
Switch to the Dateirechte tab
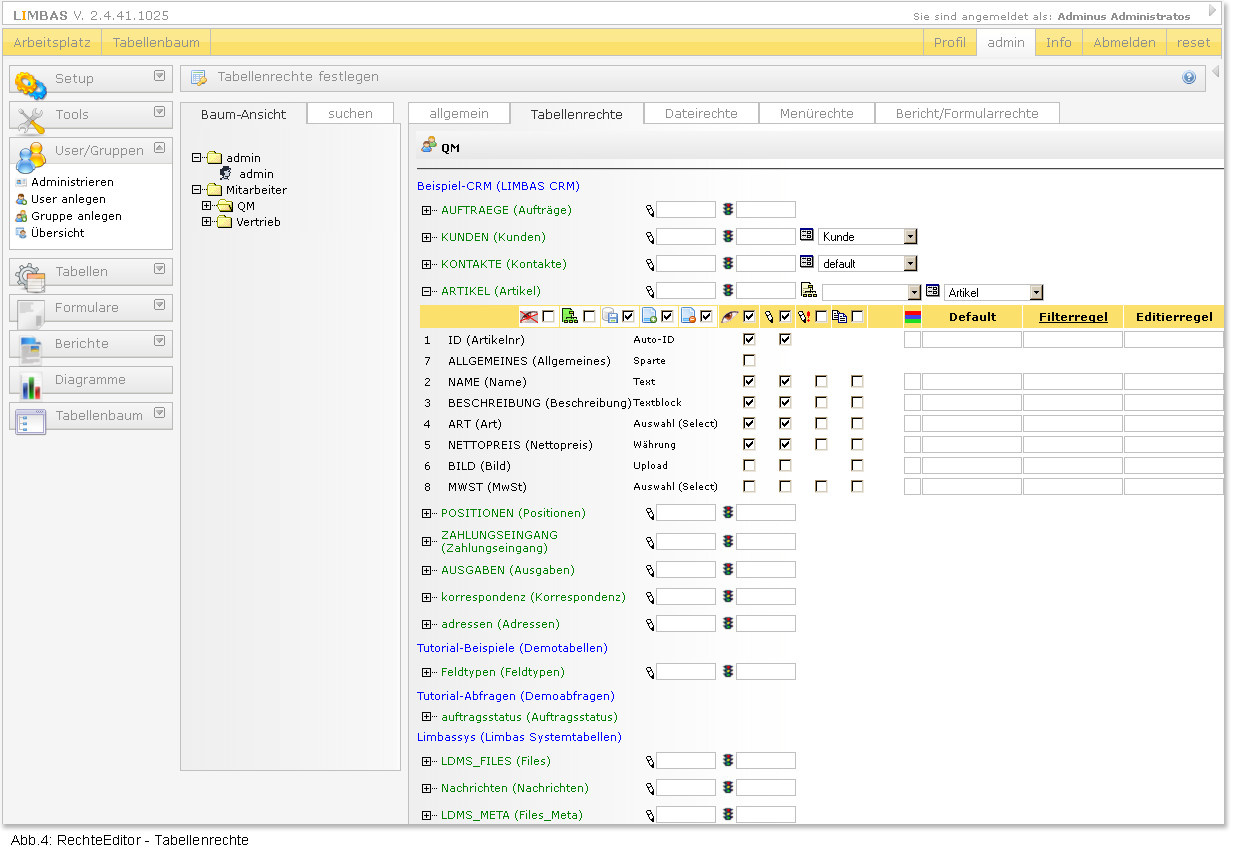[701, 114]
